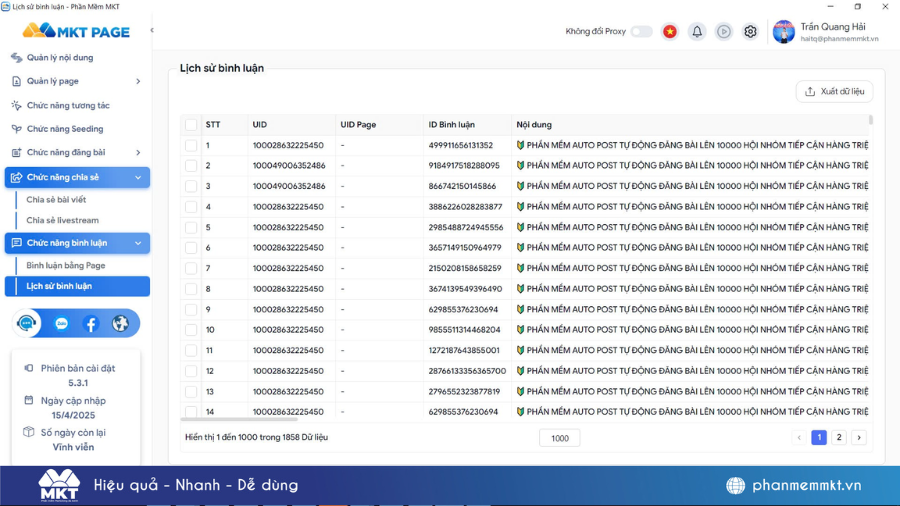Check the checkbox for row 8
Viewport: 900px width, 506px height.
click(x=191, y=289)
